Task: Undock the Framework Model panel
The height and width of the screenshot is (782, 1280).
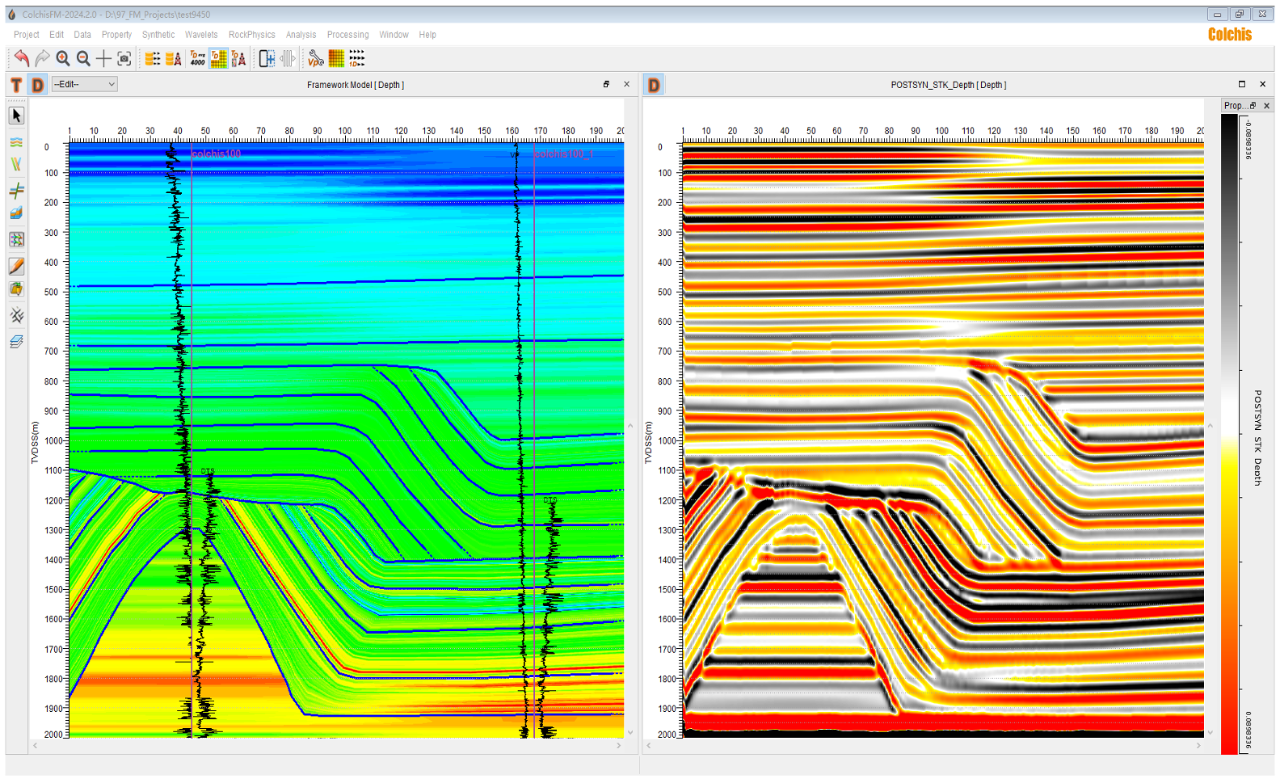Action: pyautogui.click(x=606, y=85)
